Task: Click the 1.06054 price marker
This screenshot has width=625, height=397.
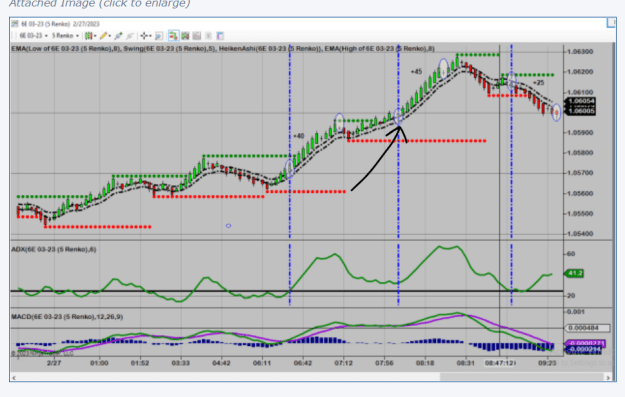Action: tap(581, 101)
